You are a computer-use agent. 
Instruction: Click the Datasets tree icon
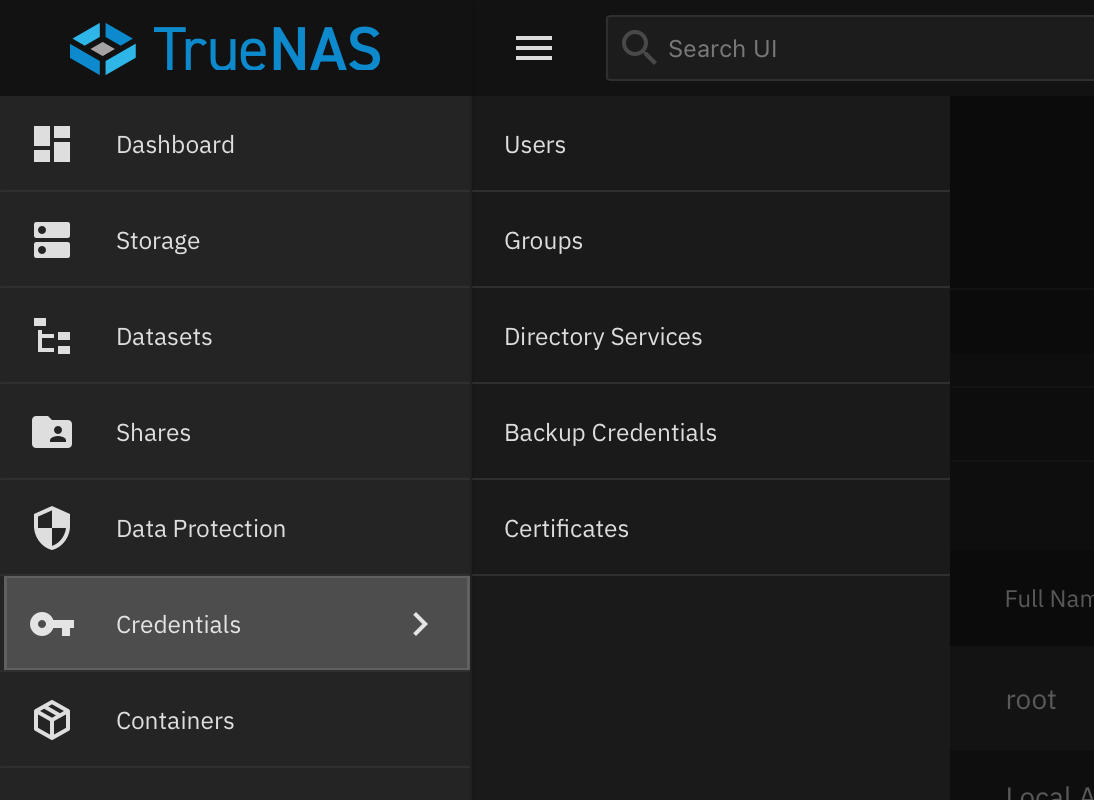point(52,337)
